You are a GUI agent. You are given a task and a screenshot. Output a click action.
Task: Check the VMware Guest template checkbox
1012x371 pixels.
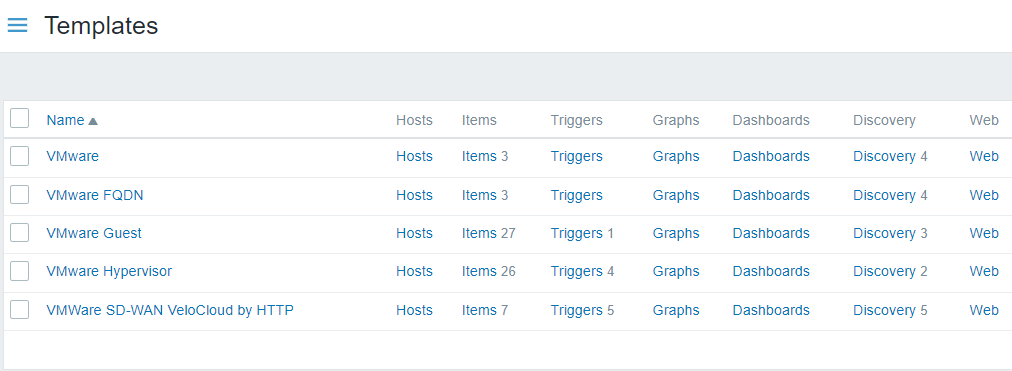(19, 233)
